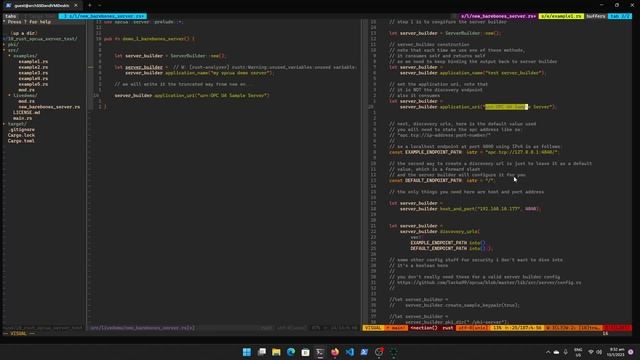Image resolution: width=640 pixels, height=360 pixels.
Task: Select the purple new_barebones_server.rs buffer tab
Action: coord(498,16)
